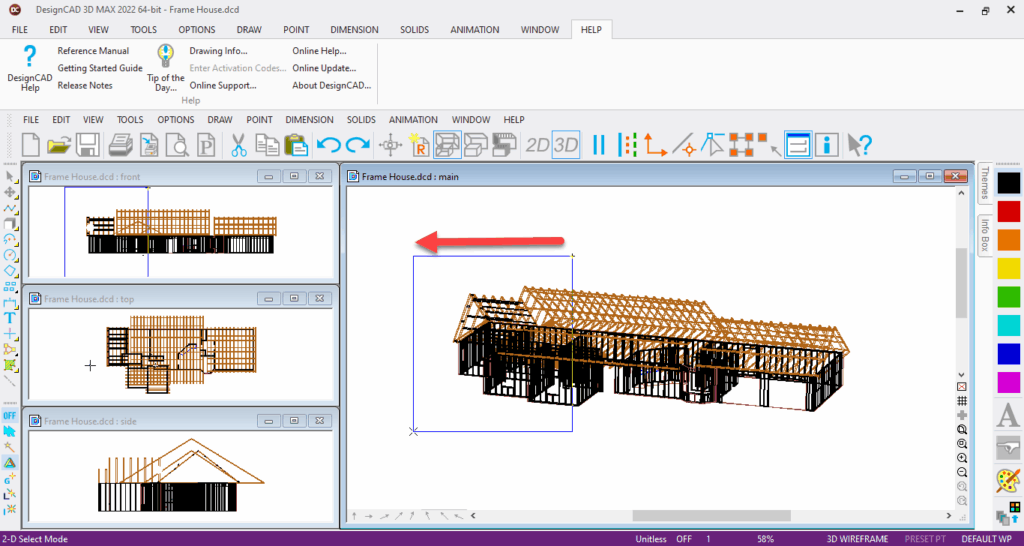Open the ANIMATION menu in lower menu bar
Image resolution: width=1024 pixels, height=546 pixels.
point(413,120)
